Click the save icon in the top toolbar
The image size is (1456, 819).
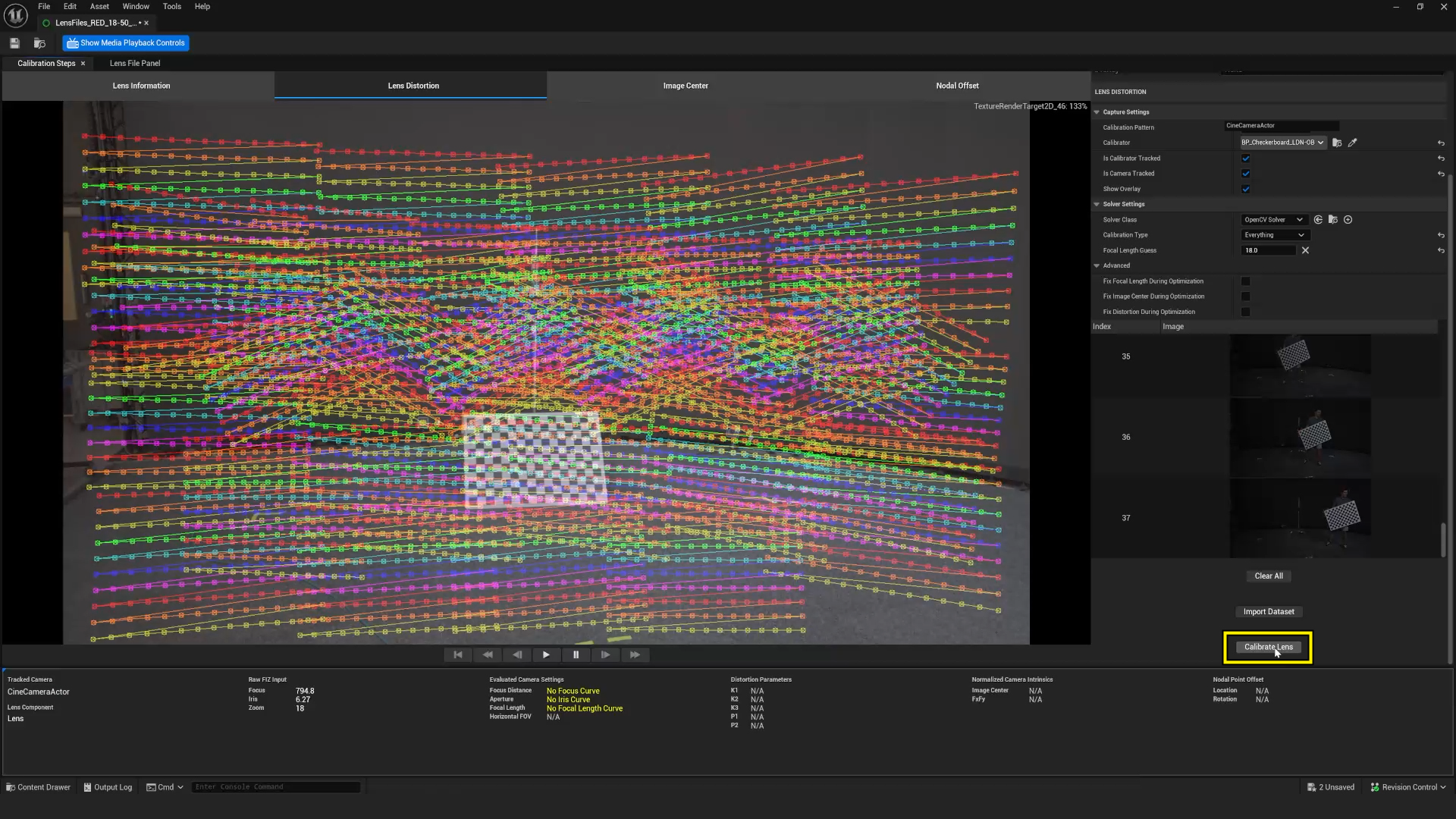point(14,43)
